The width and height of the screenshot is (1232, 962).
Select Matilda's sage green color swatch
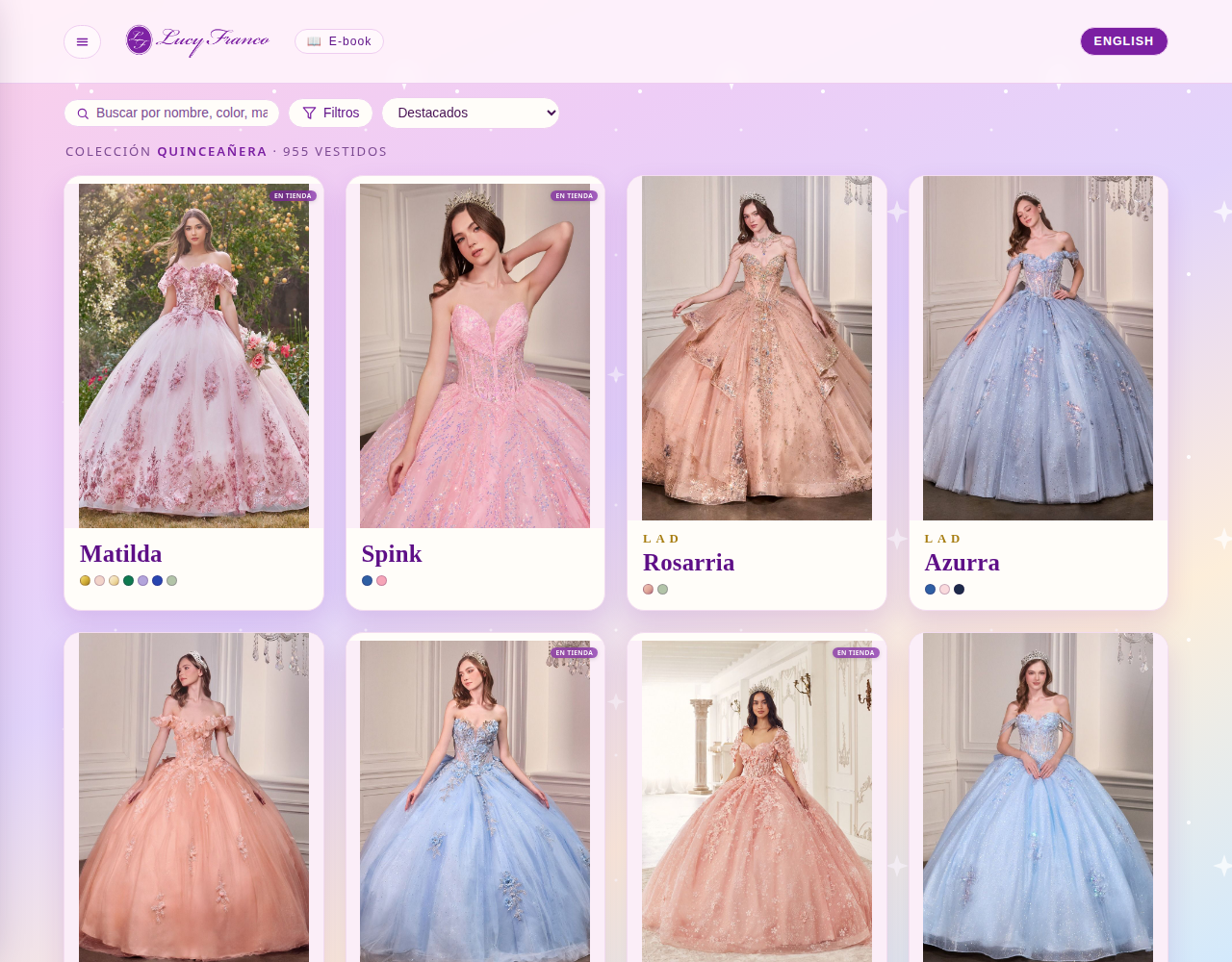171,581
